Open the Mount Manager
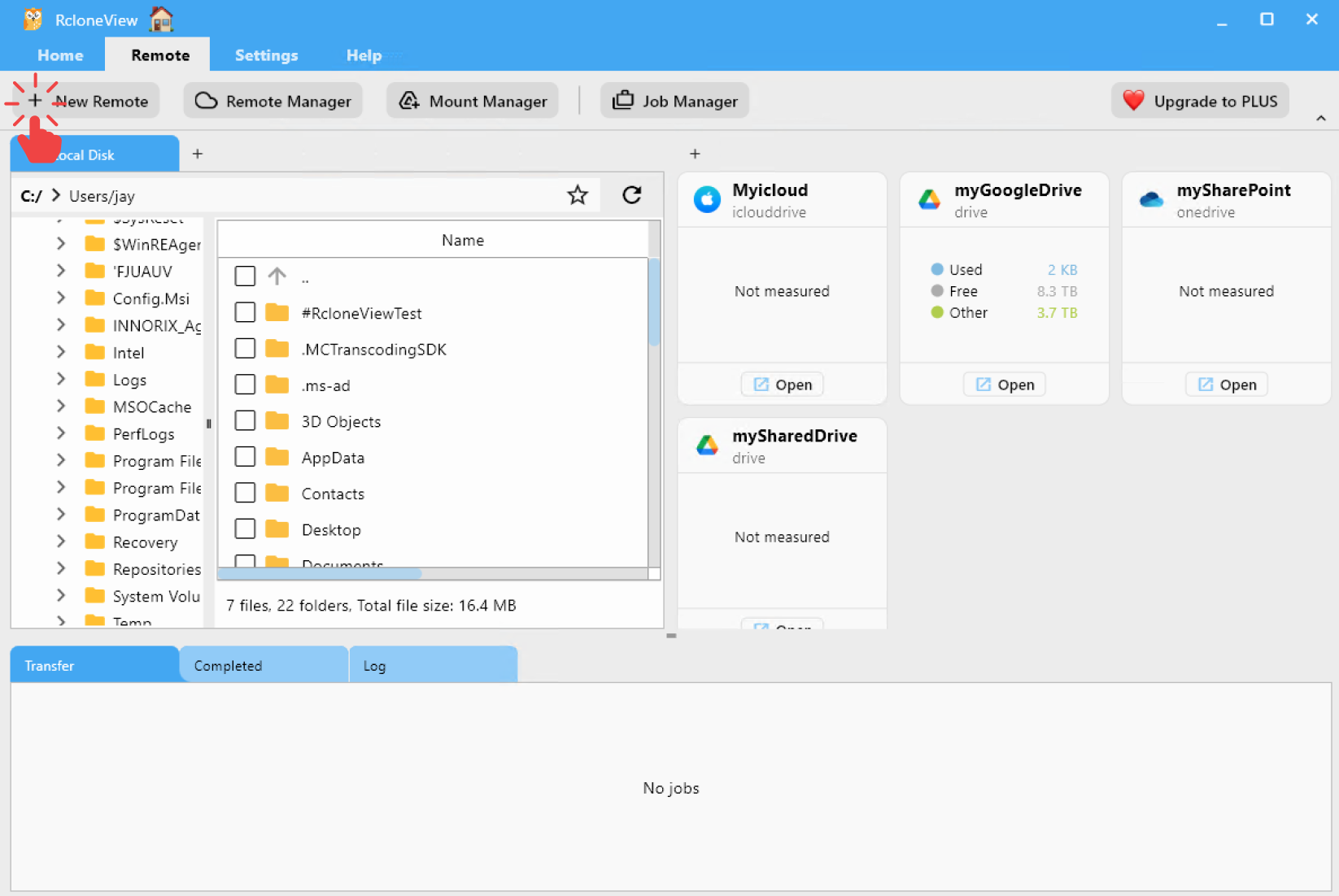Image resolution: width=1339 pixels, height=896 pixels. [473, 101]
